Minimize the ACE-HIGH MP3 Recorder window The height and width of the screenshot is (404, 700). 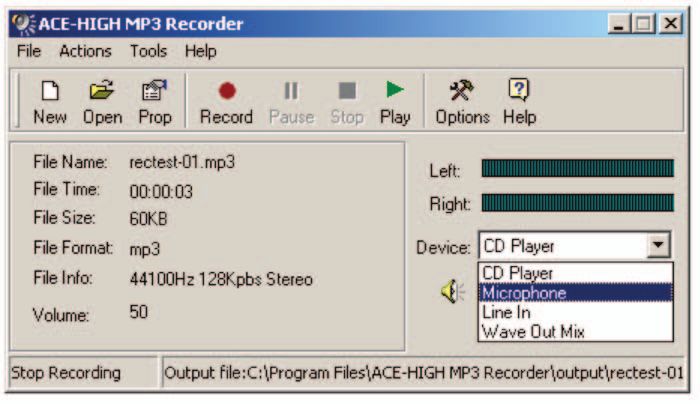[x=619, y=23]
